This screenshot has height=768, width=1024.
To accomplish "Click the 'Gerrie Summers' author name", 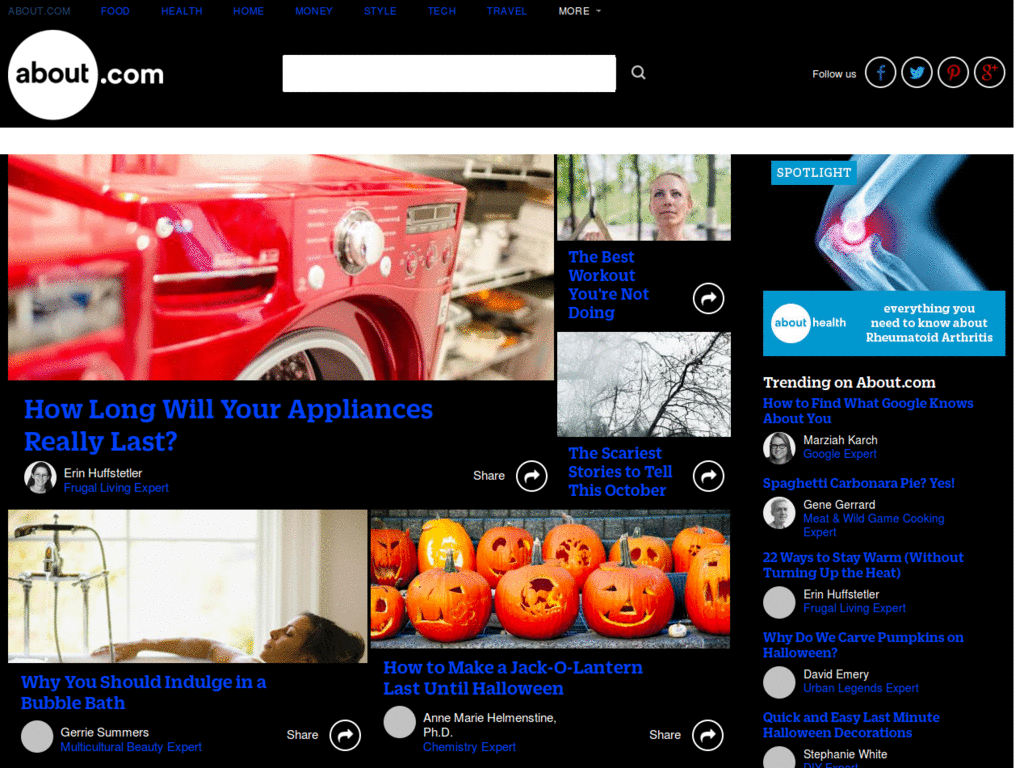I will click(x=104, y=733).
